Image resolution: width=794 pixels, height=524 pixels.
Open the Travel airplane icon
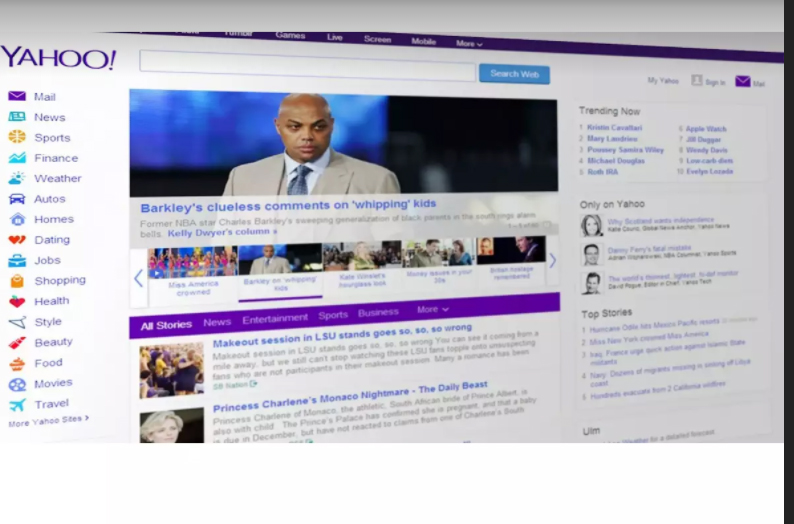click(x=17, y=405)
